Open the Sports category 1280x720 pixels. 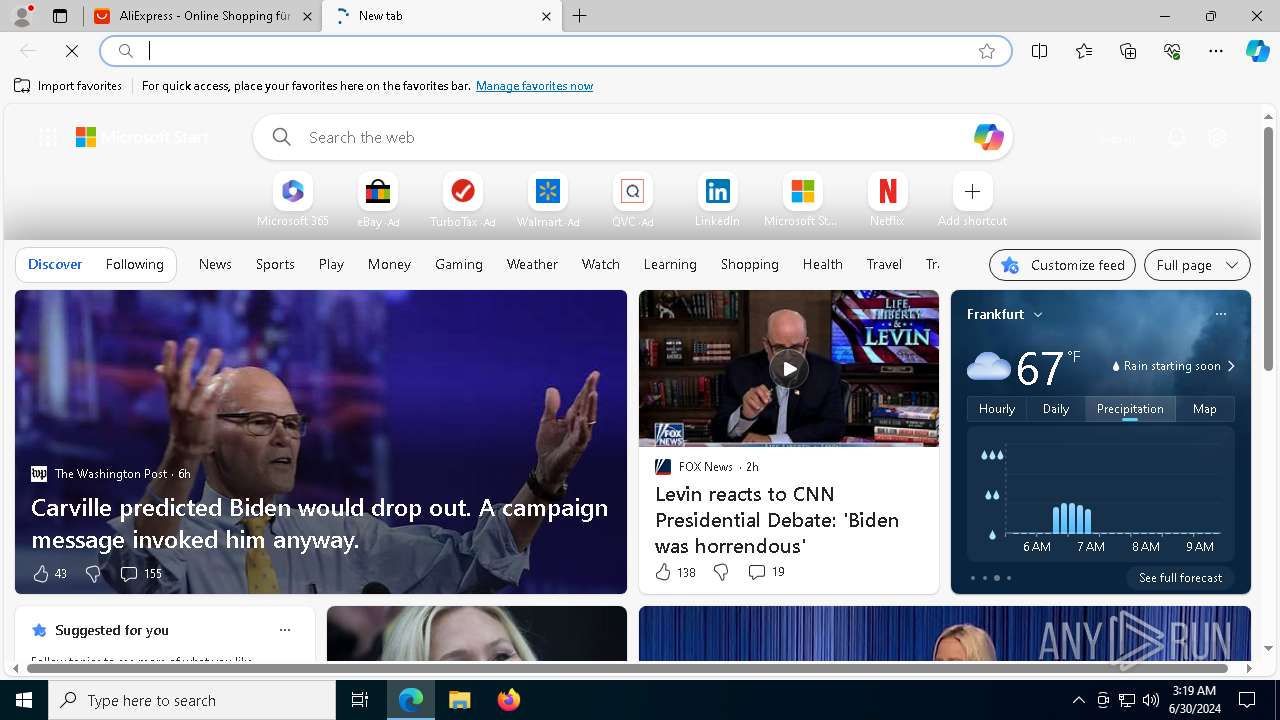275,264
